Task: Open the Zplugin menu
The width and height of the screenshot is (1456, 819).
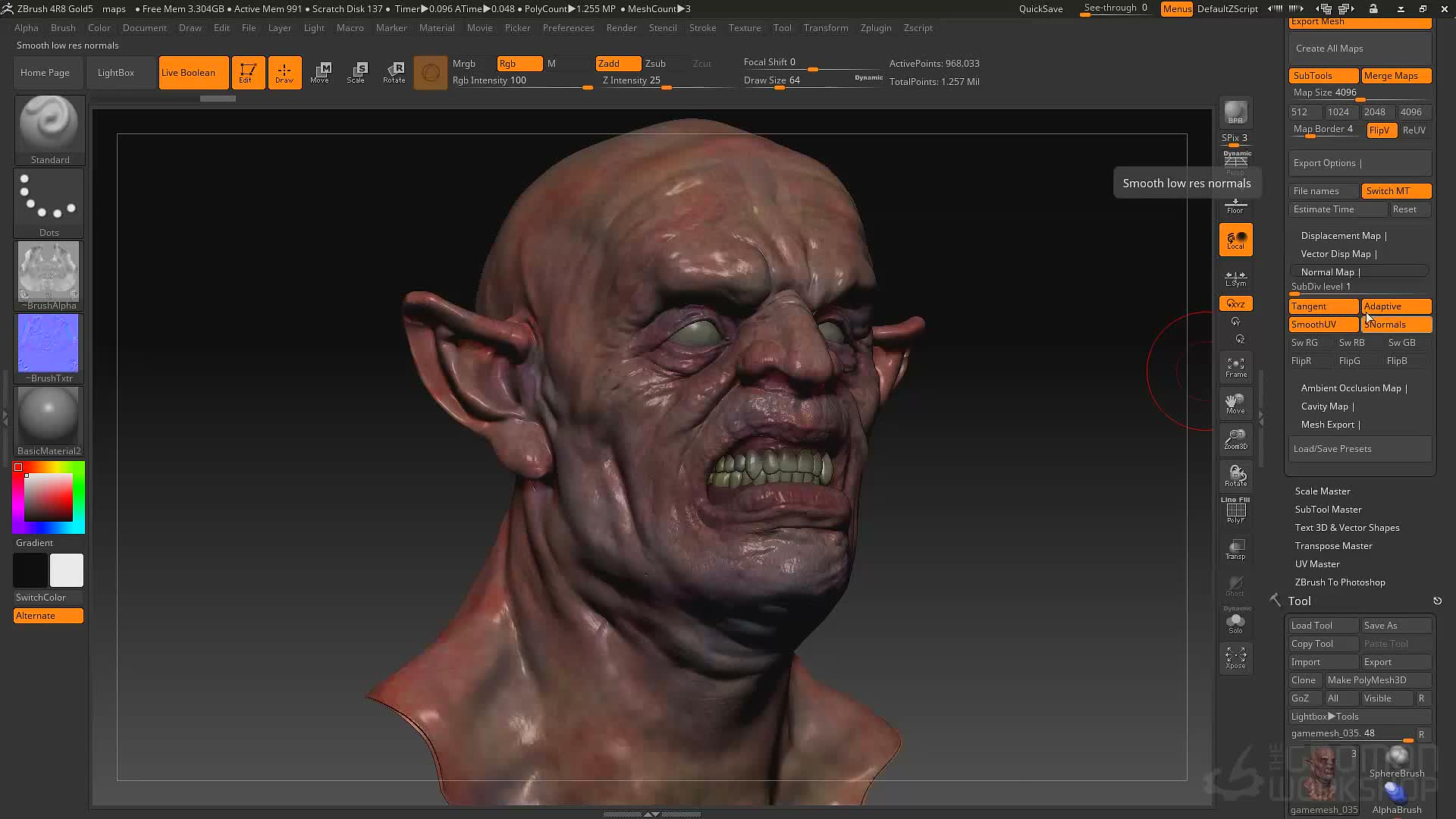Action: coord(876,28)
